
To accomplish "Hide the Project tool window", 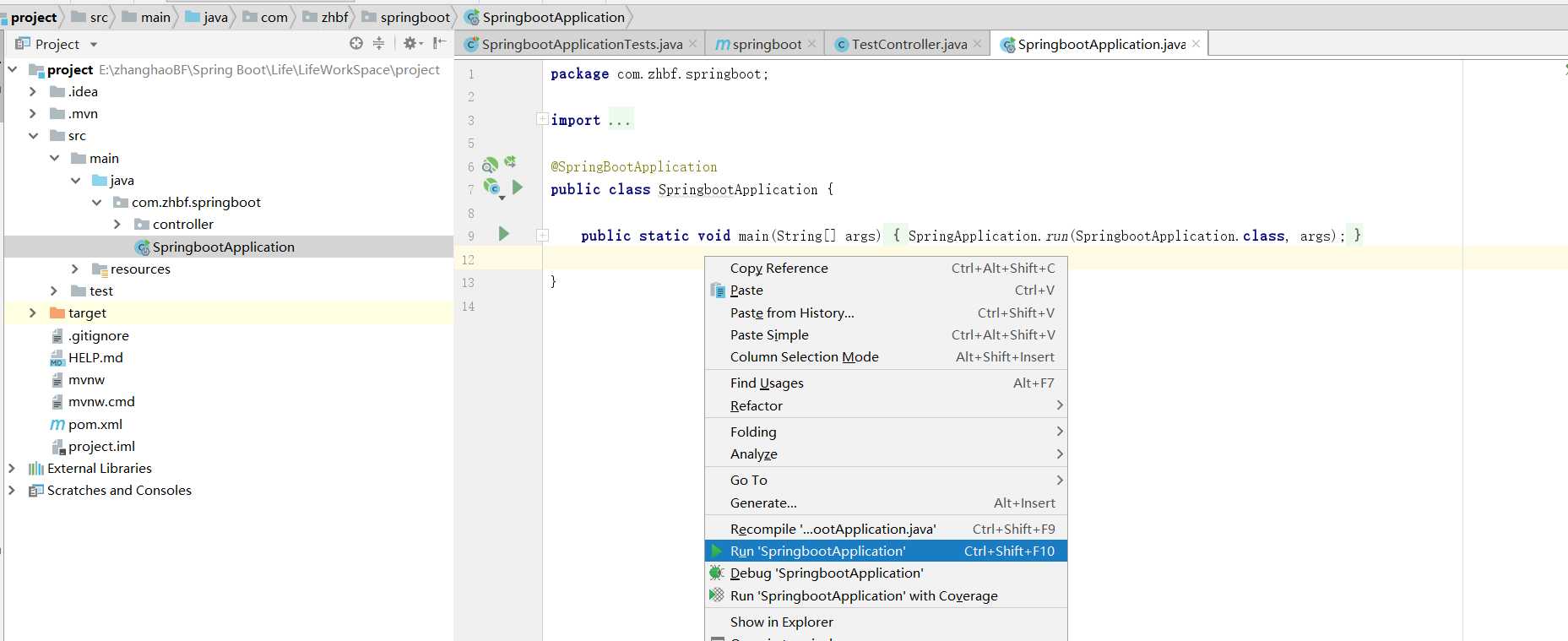I will point(439,43).
